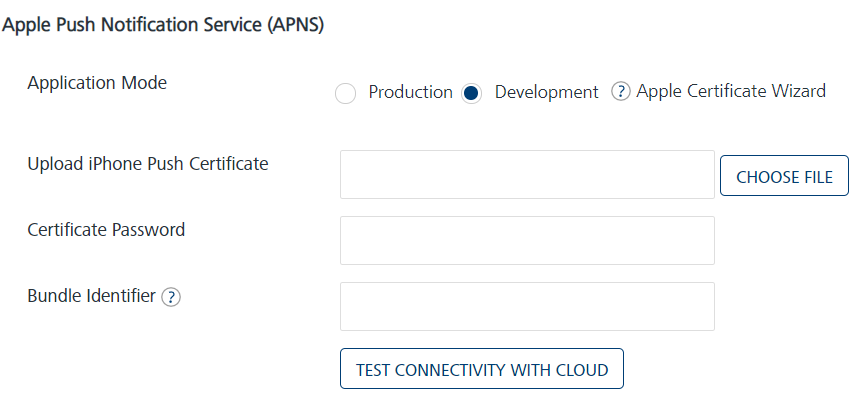Focus the Bundle Identifier text box
The width and height of the screenshot is (858, 400).
tap(527, 306)
